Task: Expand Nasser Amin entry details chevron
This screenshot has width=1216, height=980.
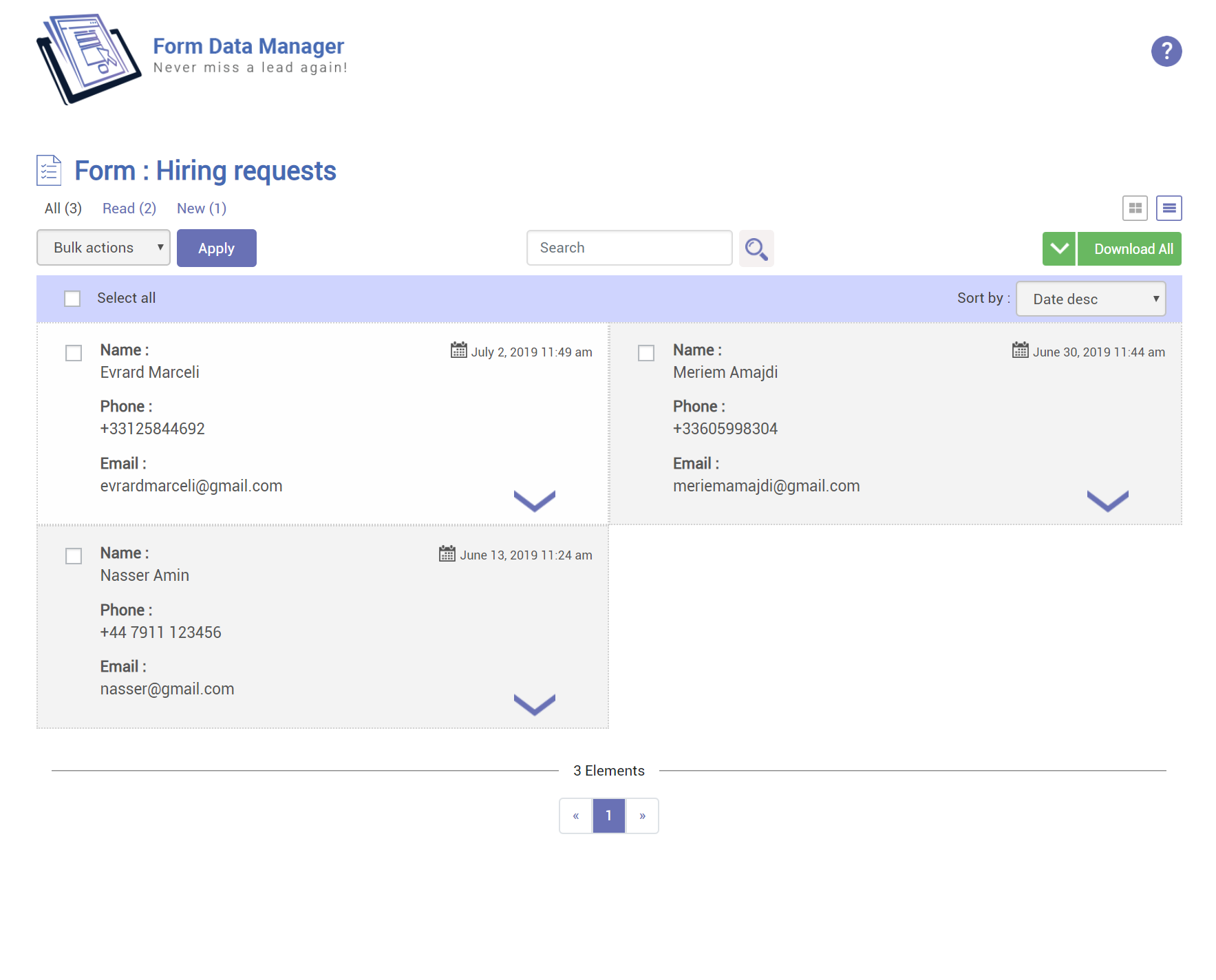Action: [x=534, y=704]
